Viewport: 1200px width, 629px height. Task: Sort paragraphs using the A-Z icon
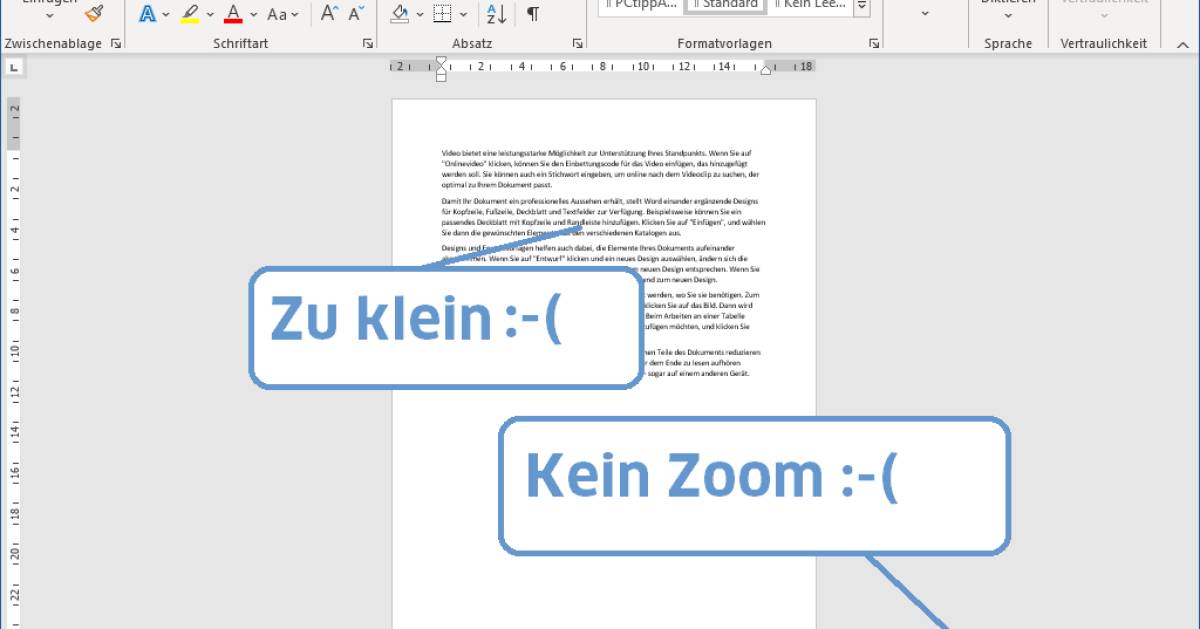point(494,14)
